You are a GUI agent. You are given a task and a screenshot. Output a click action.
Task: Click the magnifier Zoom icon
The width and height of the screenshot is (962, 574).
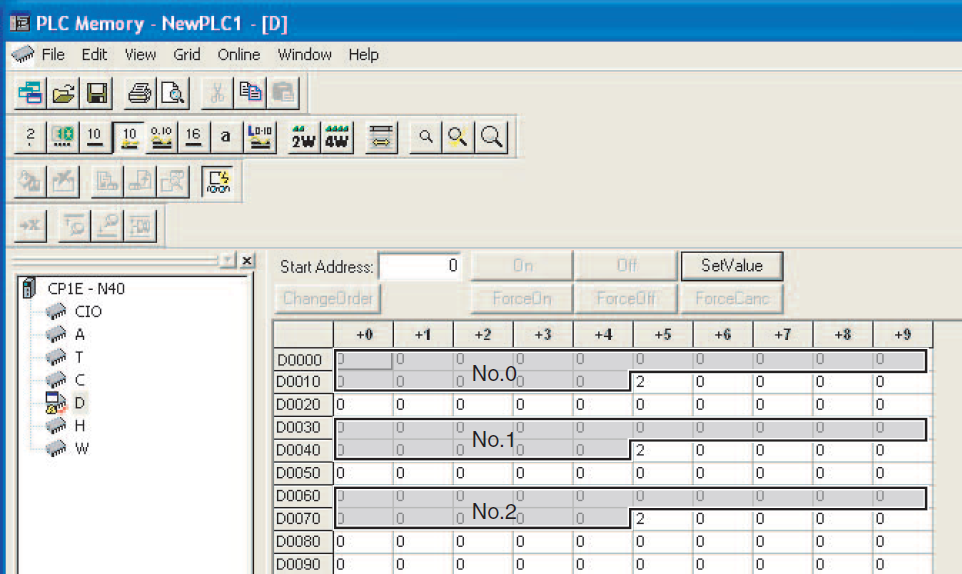(491, 137)
